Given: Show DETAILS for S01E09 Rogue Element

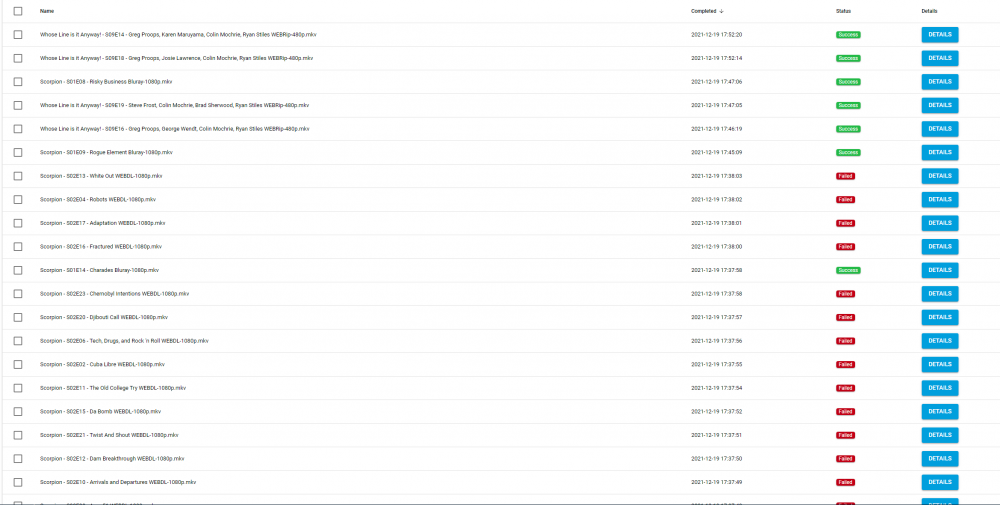Looking at the screenshot, I should (x=939, y=152).
